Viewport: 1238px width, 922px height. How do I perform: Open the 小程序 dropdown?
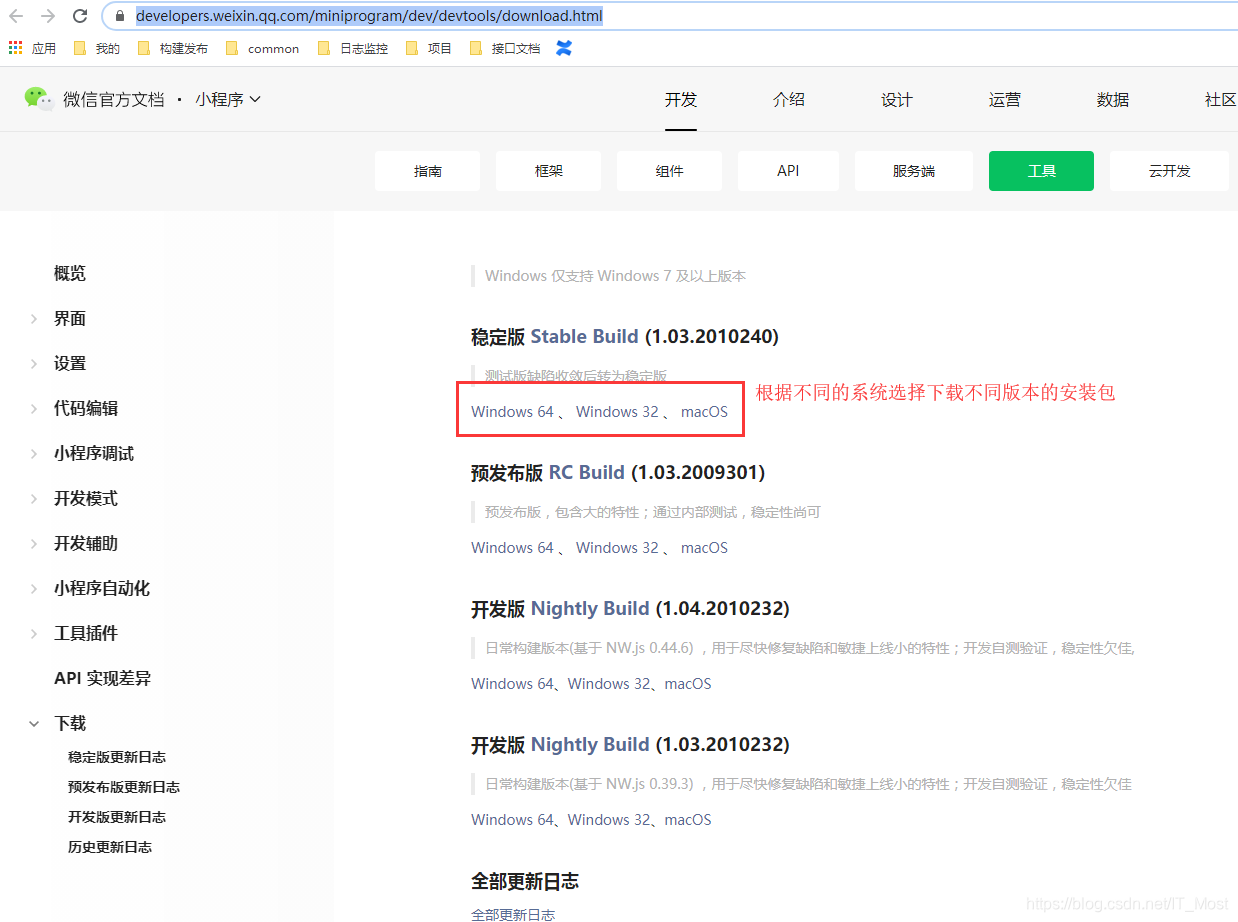228,99
